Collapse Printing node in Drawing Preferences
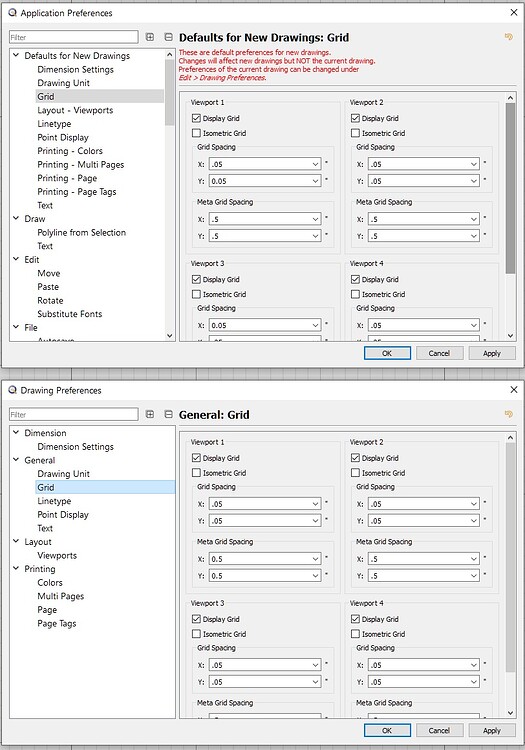 click(16, 568)
